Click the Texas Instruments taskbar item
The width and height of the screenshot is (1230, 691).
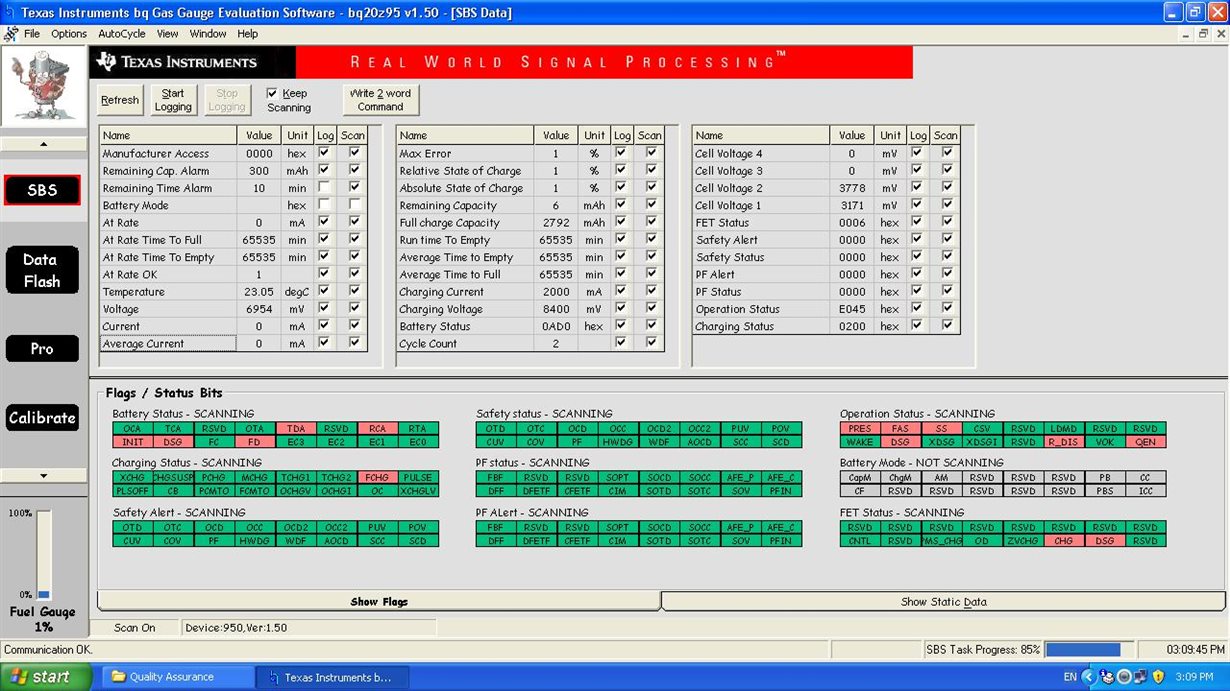coord(330,677)
